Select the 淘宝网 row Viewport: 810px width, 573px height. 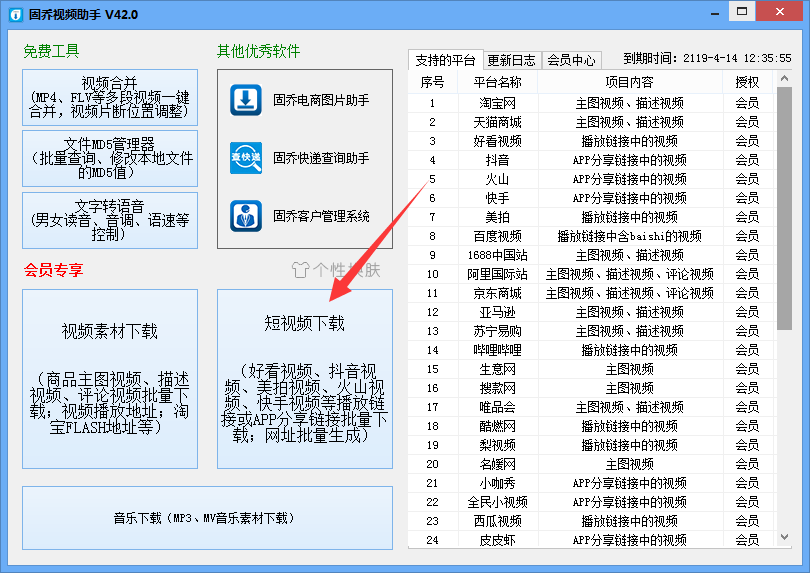pyautogui.click(x=592, y=103)
